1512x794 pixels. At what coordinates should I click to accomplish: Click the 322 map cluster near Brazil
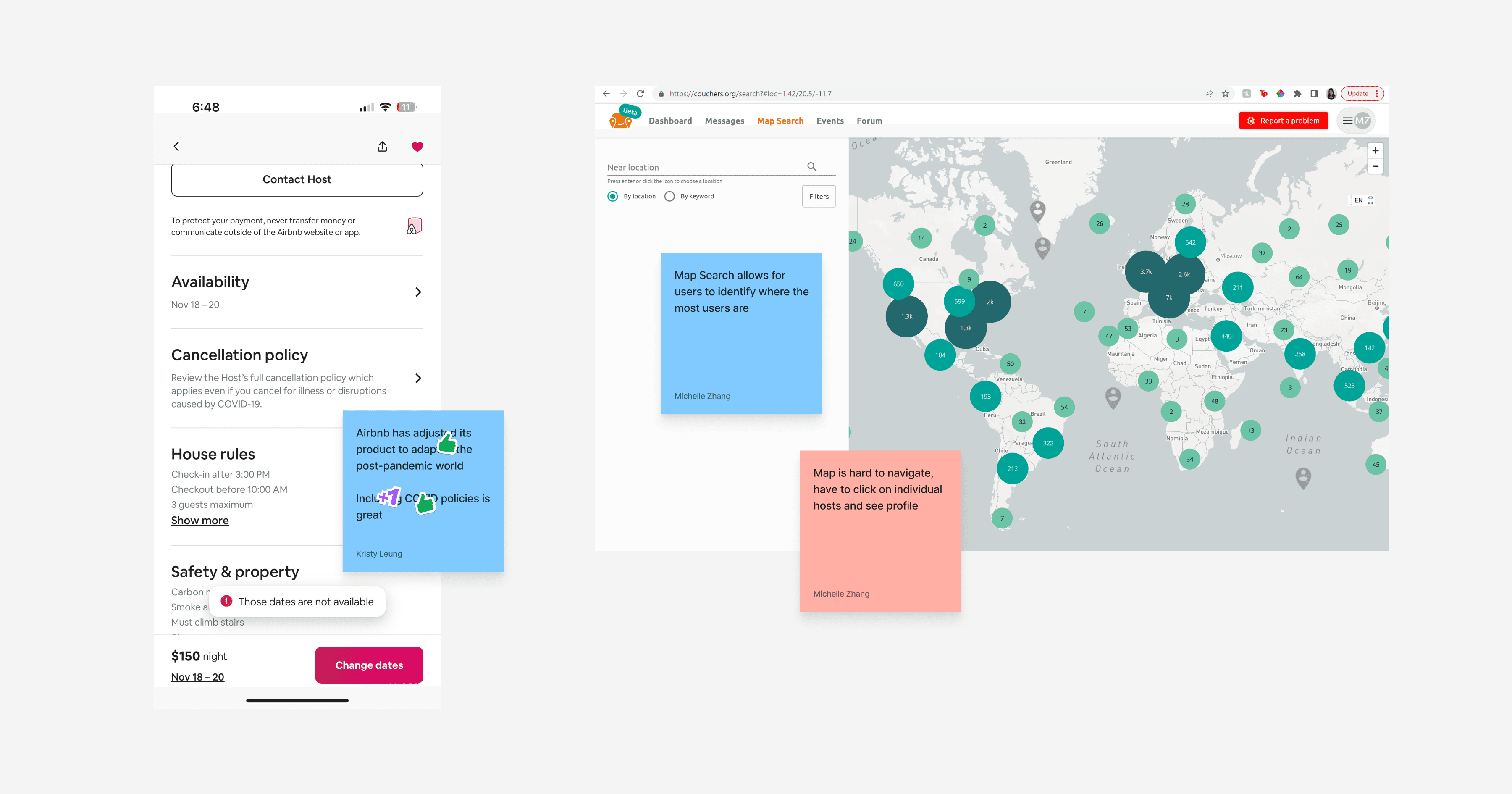1048,443
